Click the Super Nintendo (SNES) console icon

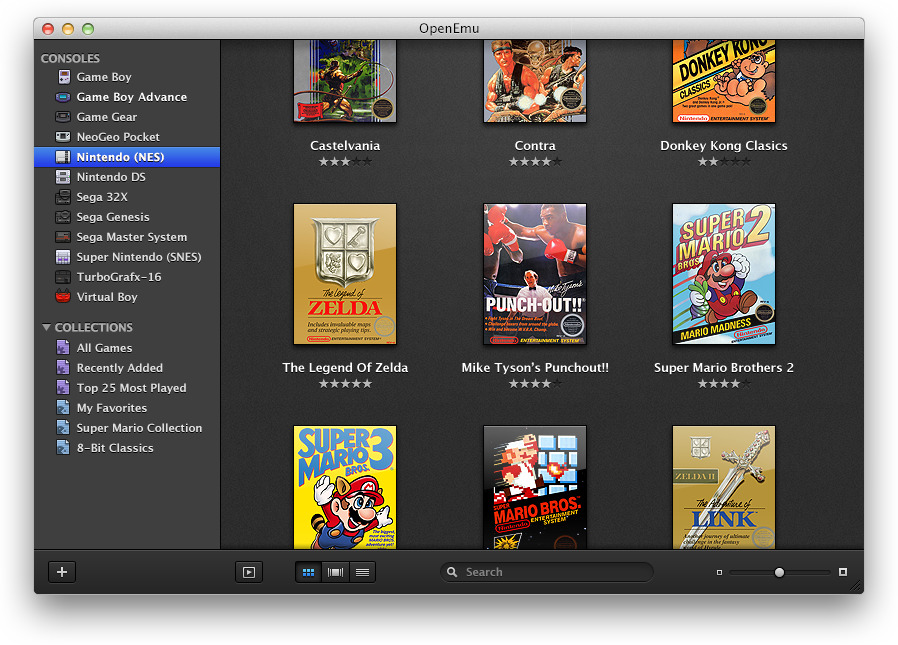click(63, 257)
